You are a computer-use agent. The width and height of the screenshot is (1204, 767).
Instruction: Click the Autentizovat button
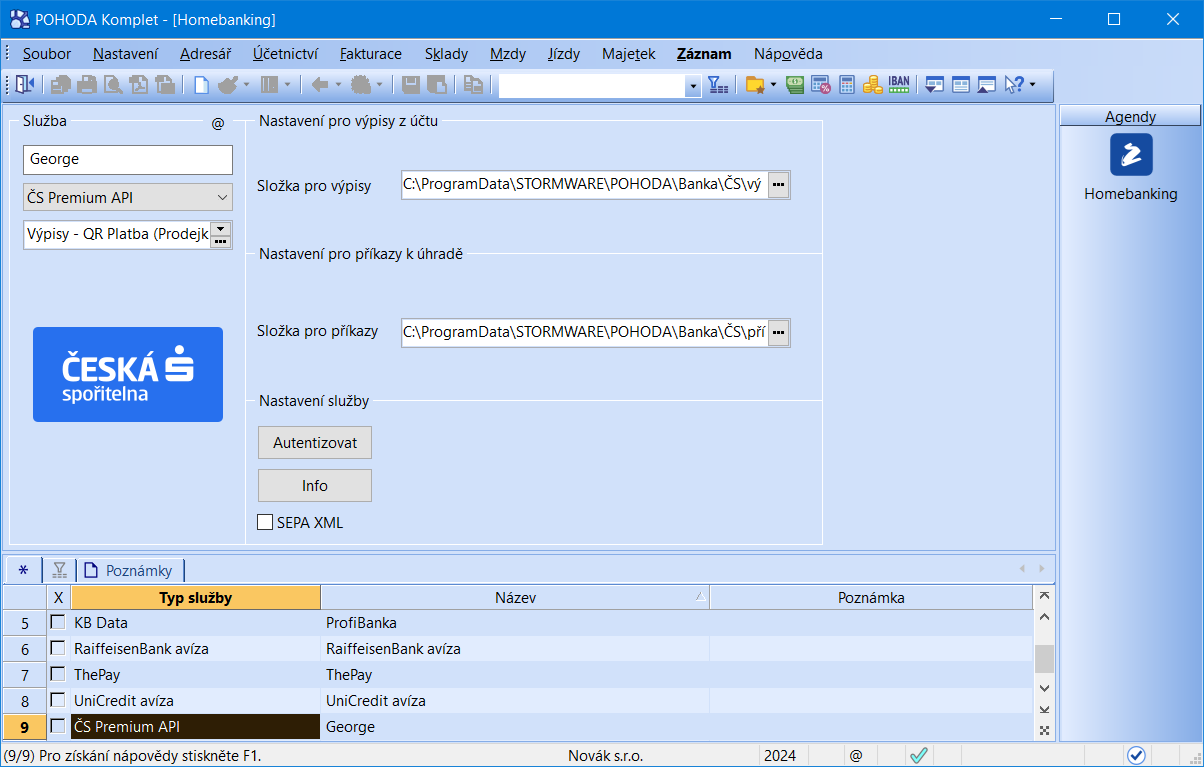(x=315, y=442)
